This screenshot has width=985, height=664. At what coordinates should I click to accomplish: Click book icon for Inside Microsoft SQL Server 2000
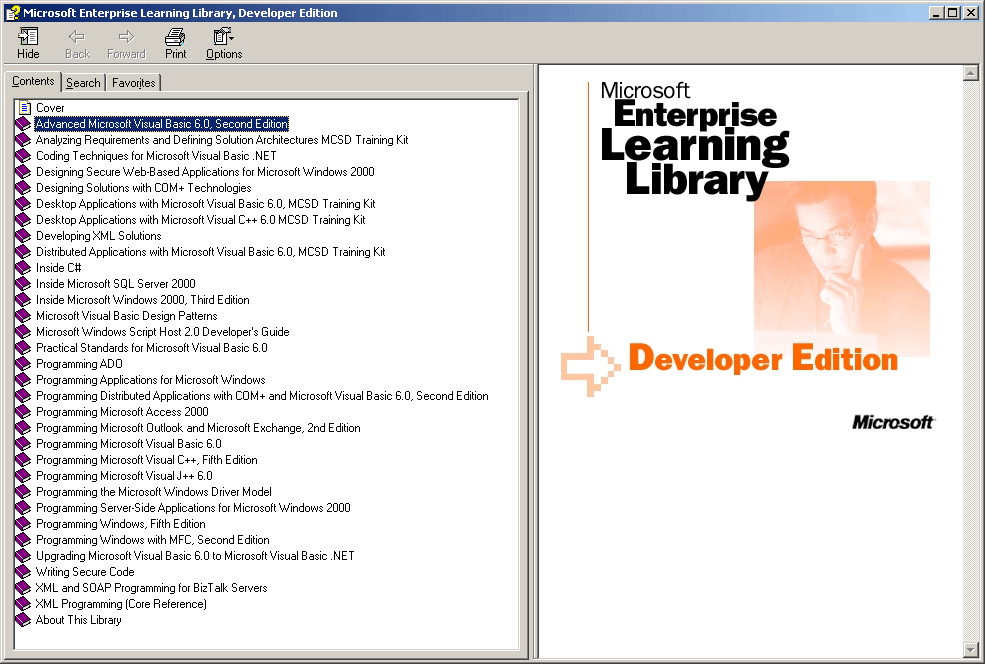pos(23,284)
